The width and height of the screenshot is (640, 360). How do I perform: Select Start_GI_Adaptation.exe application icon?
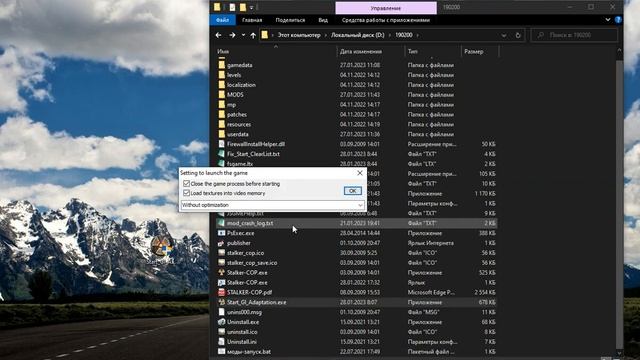pyautogui.click(x=221, y=302)
